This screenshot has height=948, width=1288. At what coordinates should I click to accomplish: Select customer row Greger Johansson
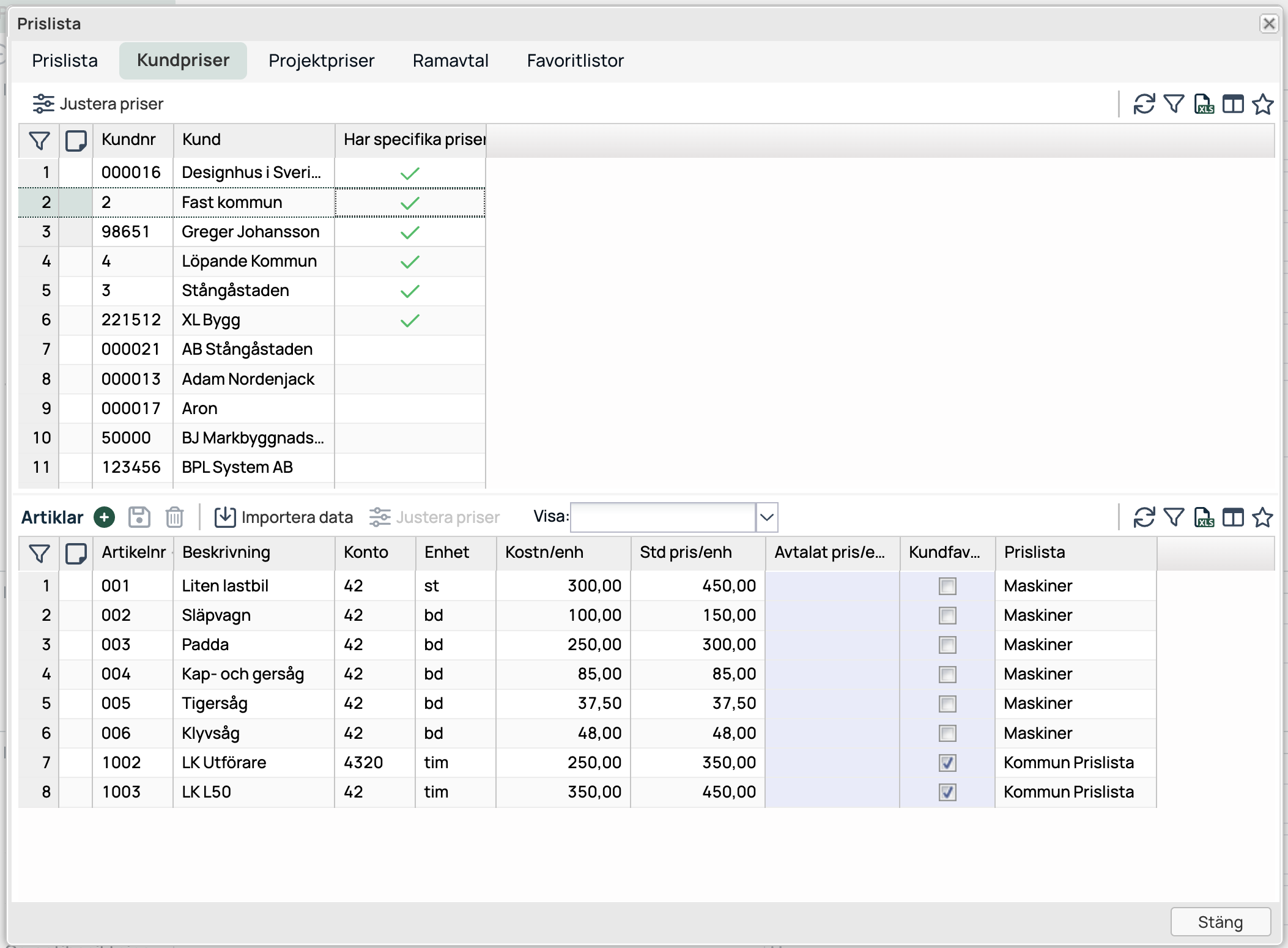click(250, 232)
